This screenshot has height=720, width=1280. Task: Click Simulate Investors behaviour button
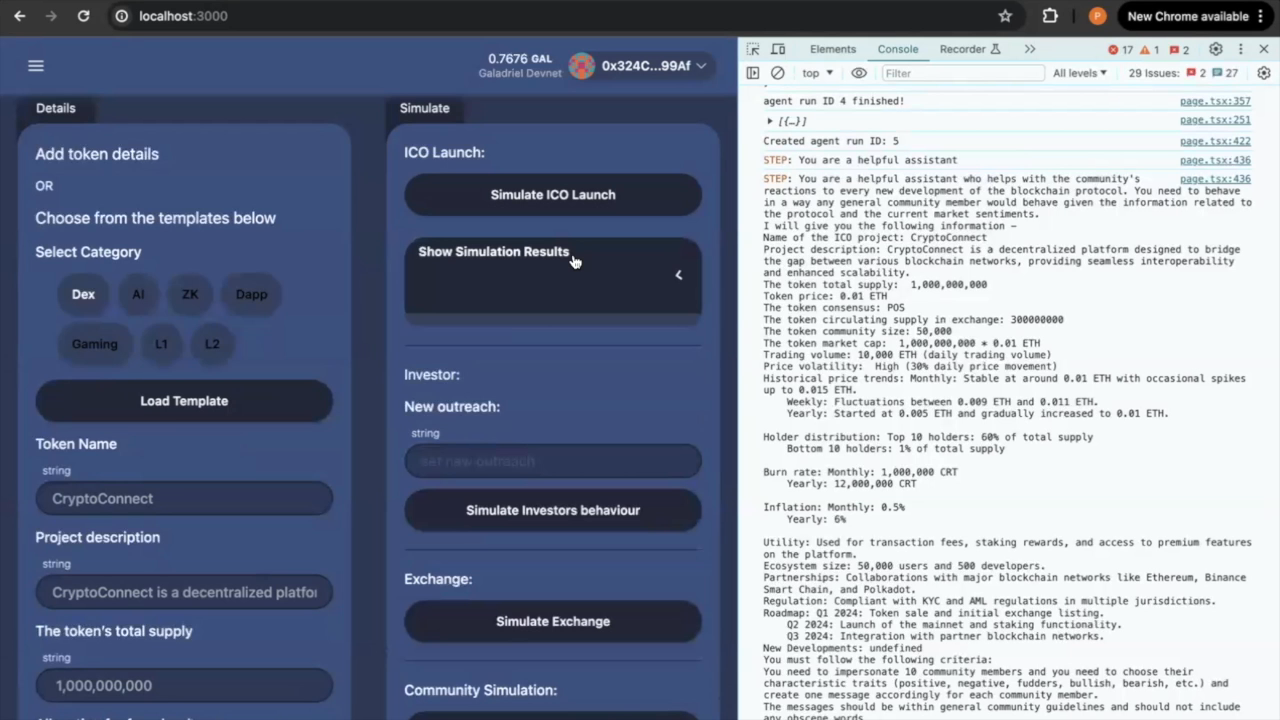[x=553, y=510]
